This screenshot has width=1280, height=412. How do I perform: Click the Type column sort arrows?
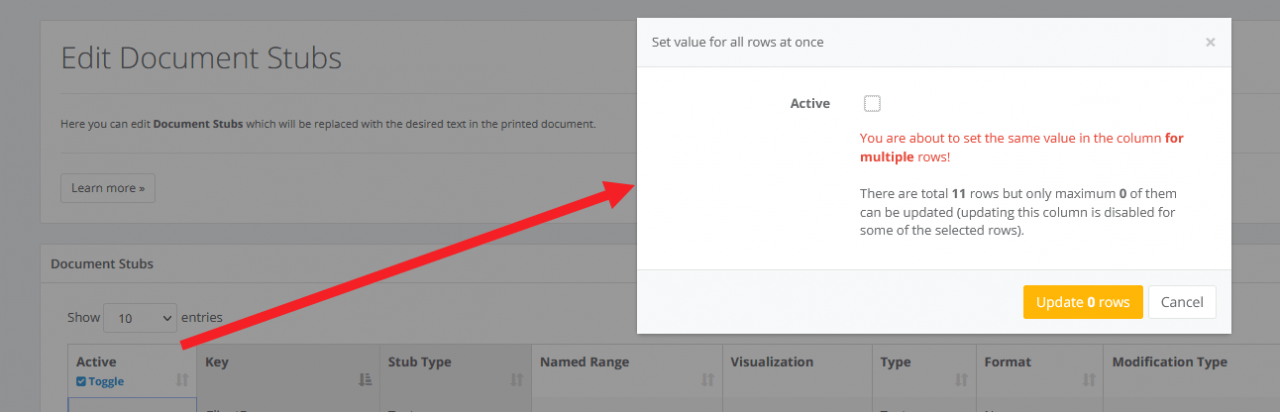[961, 379]
